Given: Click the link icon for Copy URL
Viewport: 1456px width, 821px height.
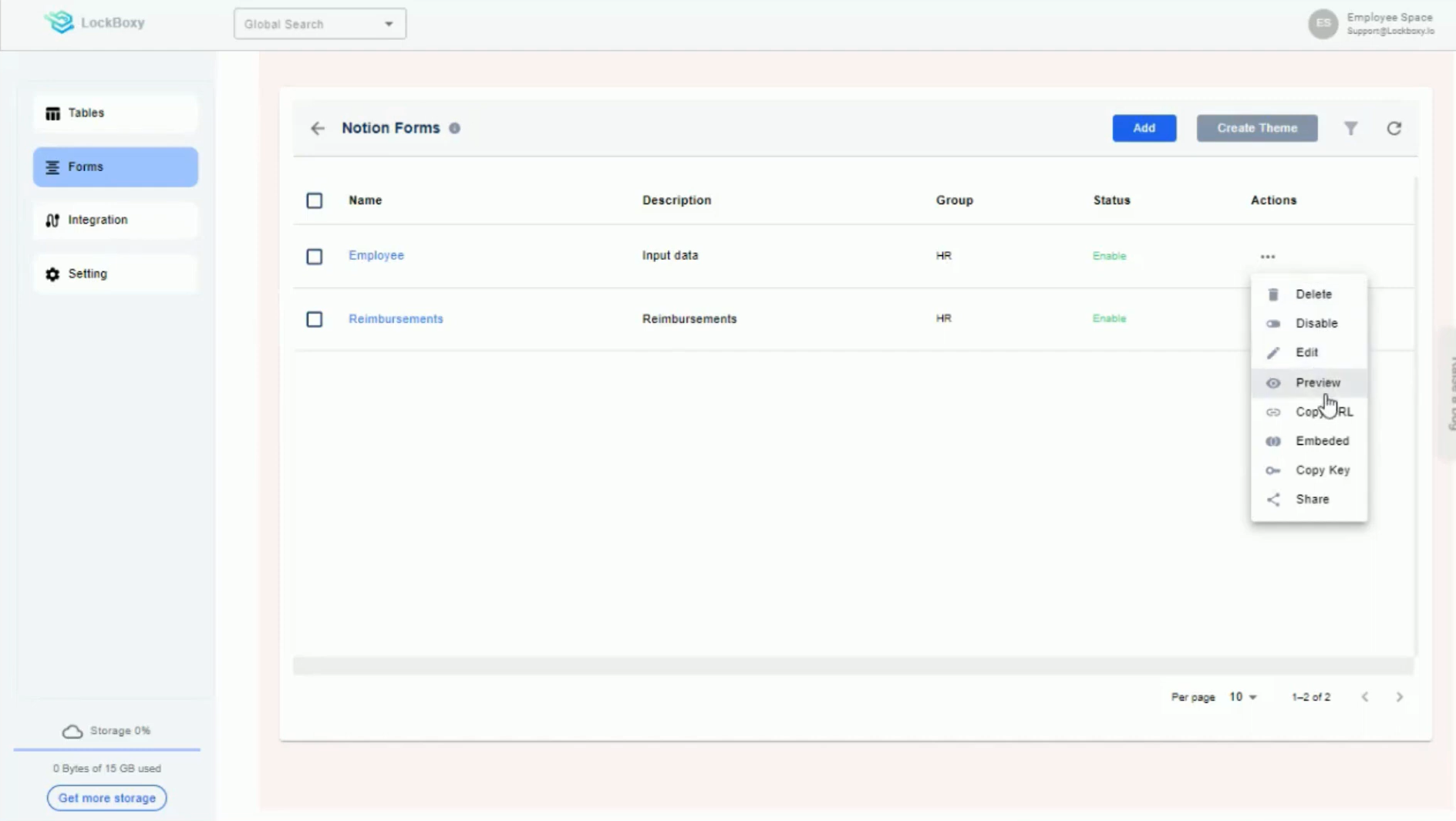Looking at the screenshot, I should click(x=1273, y=412).
